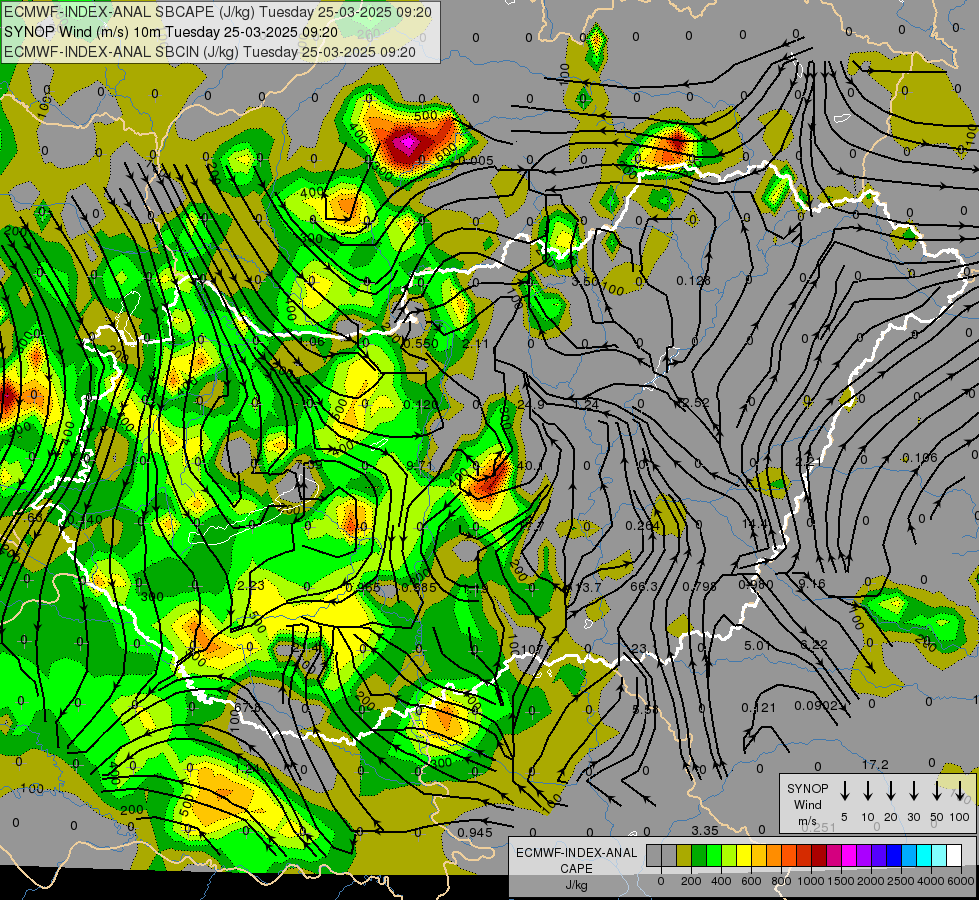Image resolution: width=979 pixels, height=900 pixels.
Task: Select the white CAPE legend swatch
Action: (953, 855)
